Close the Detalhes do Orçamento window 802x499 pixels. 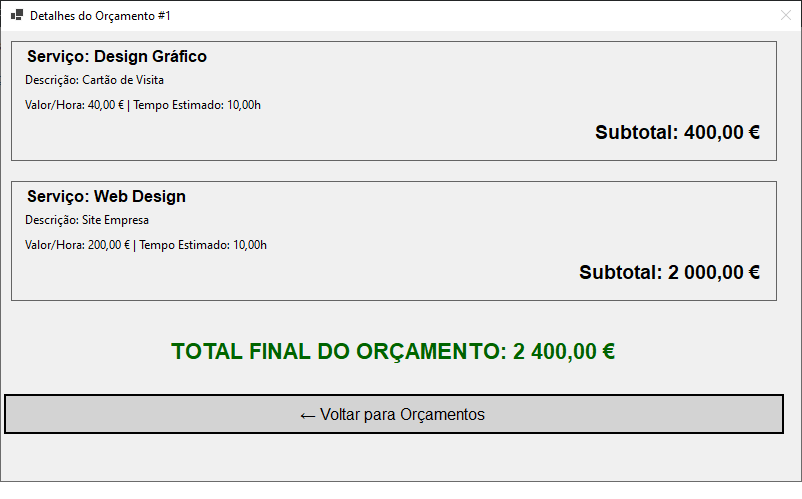(785, 15)
